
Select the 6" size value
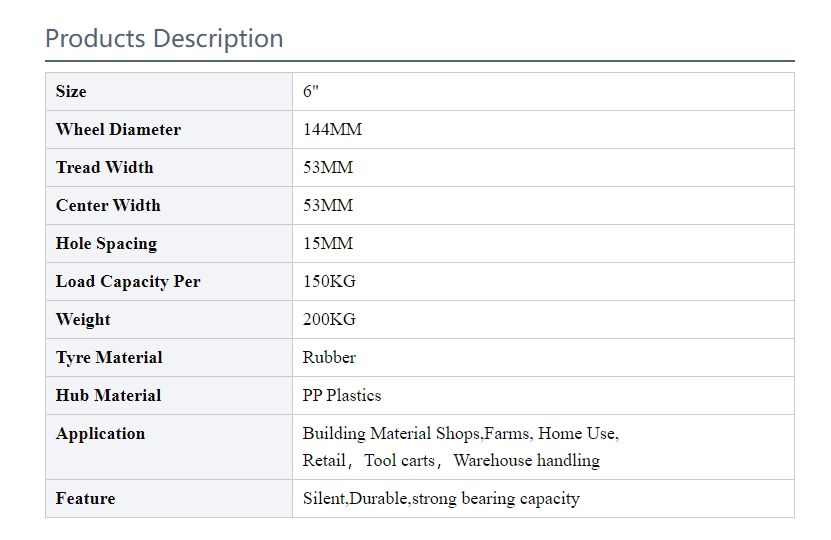click(x=311, y=92)
